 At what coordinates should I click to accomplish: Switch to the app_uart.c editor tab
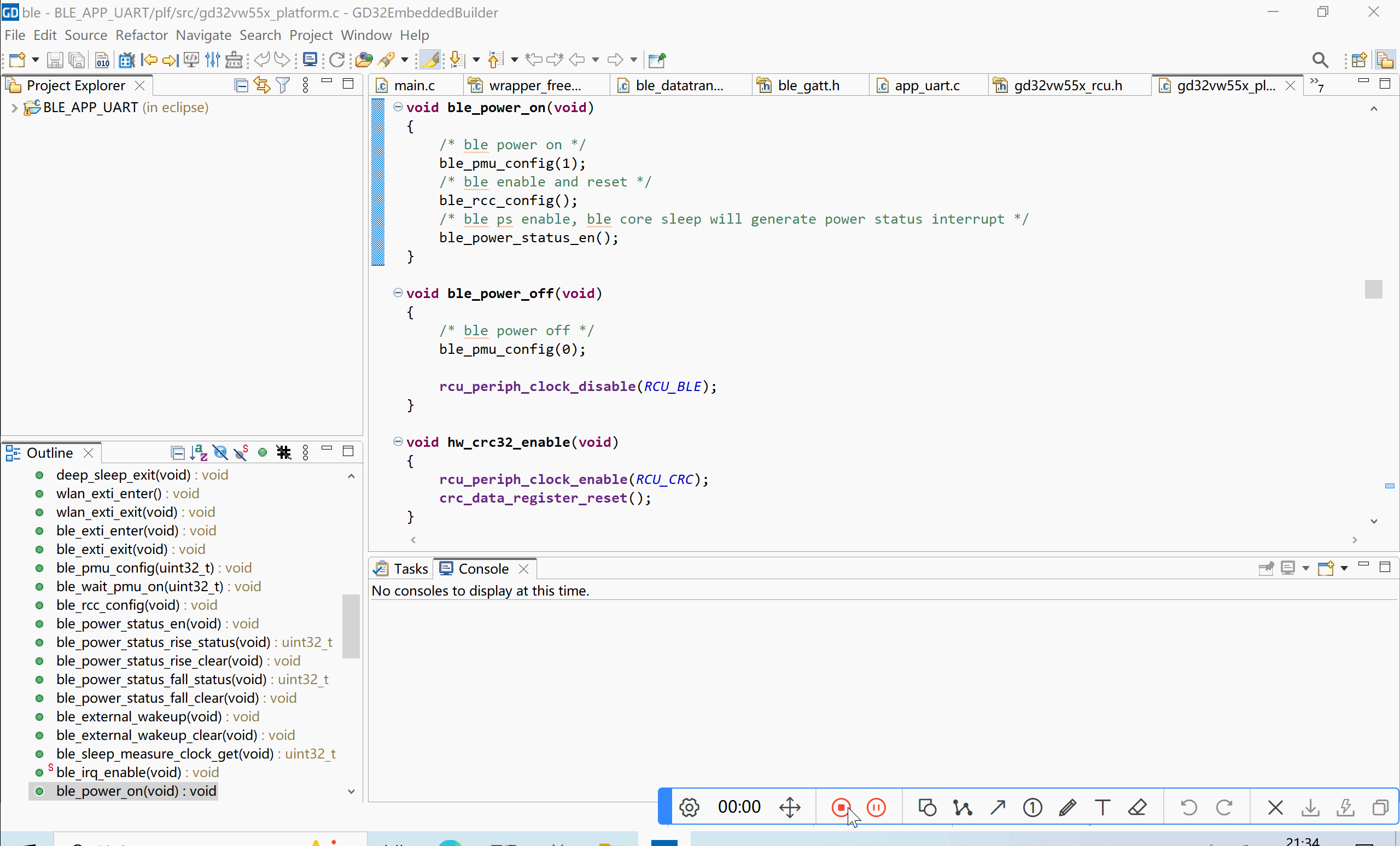(x=926, y=85)
